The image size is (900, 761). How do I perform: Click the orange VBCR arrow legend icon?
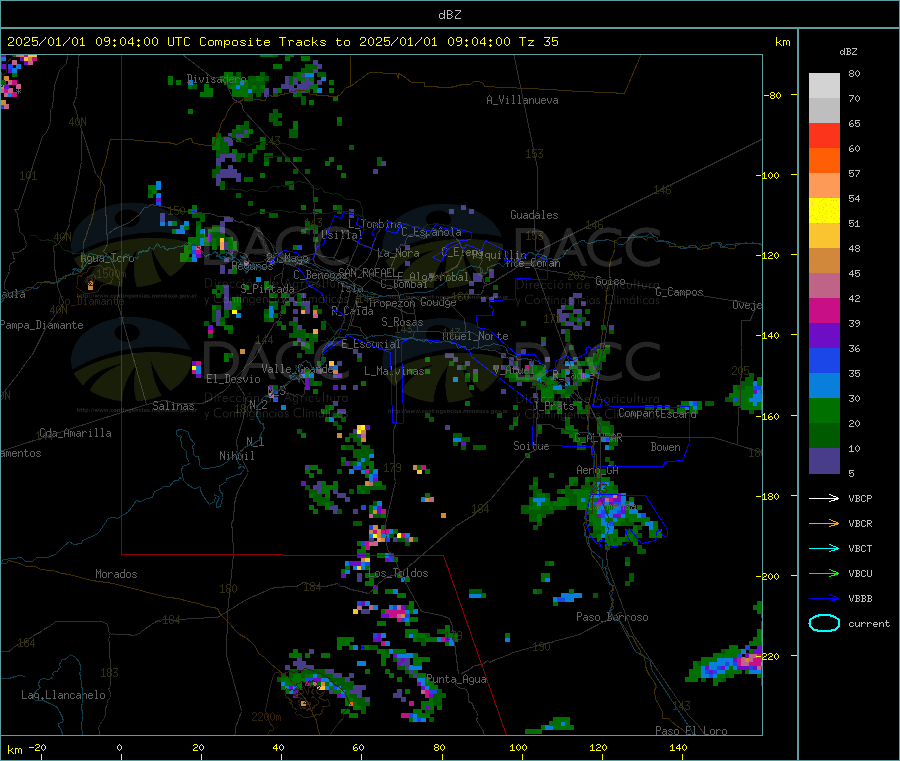[x=824, y=523]
